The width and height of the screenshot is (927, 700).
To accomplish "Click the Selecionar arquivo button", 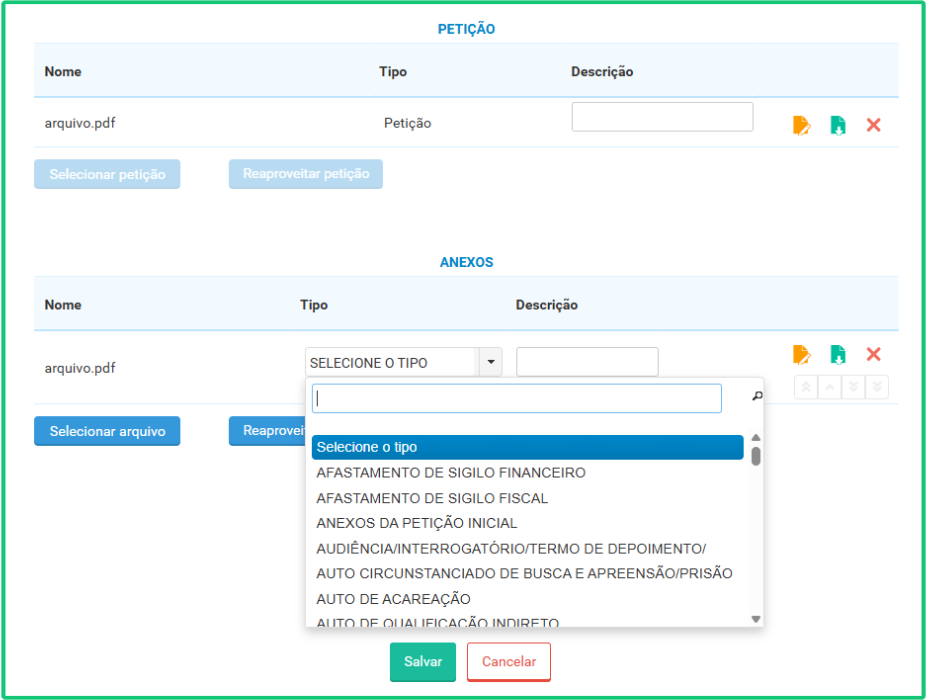I will pyautogui.click(x=107, y=431).
